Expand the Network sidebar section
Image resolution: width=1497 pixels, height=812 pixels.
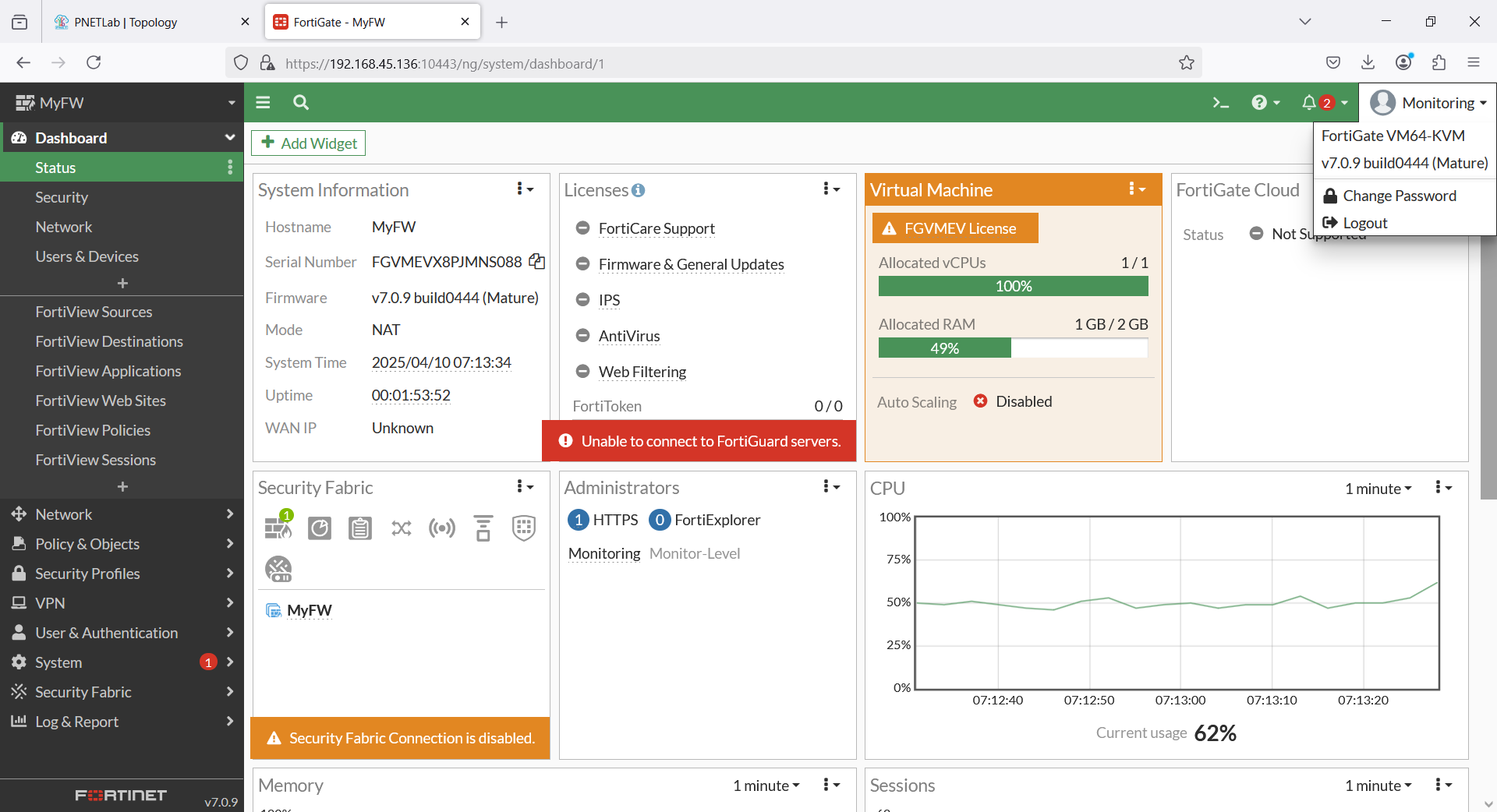pyautogui.click(x=122, y=514)
